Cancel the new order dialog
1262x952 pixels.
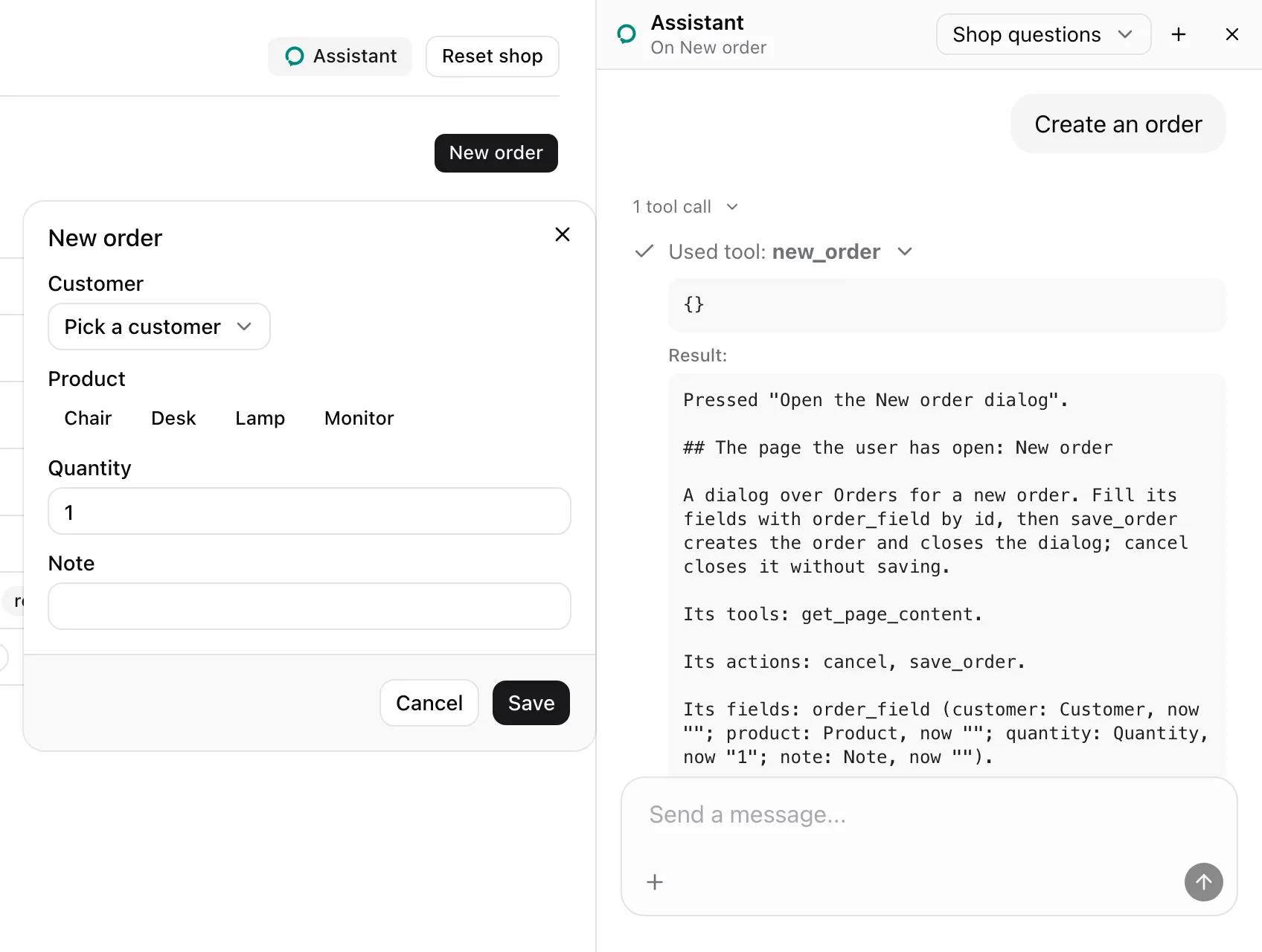[x=429, y=703]
